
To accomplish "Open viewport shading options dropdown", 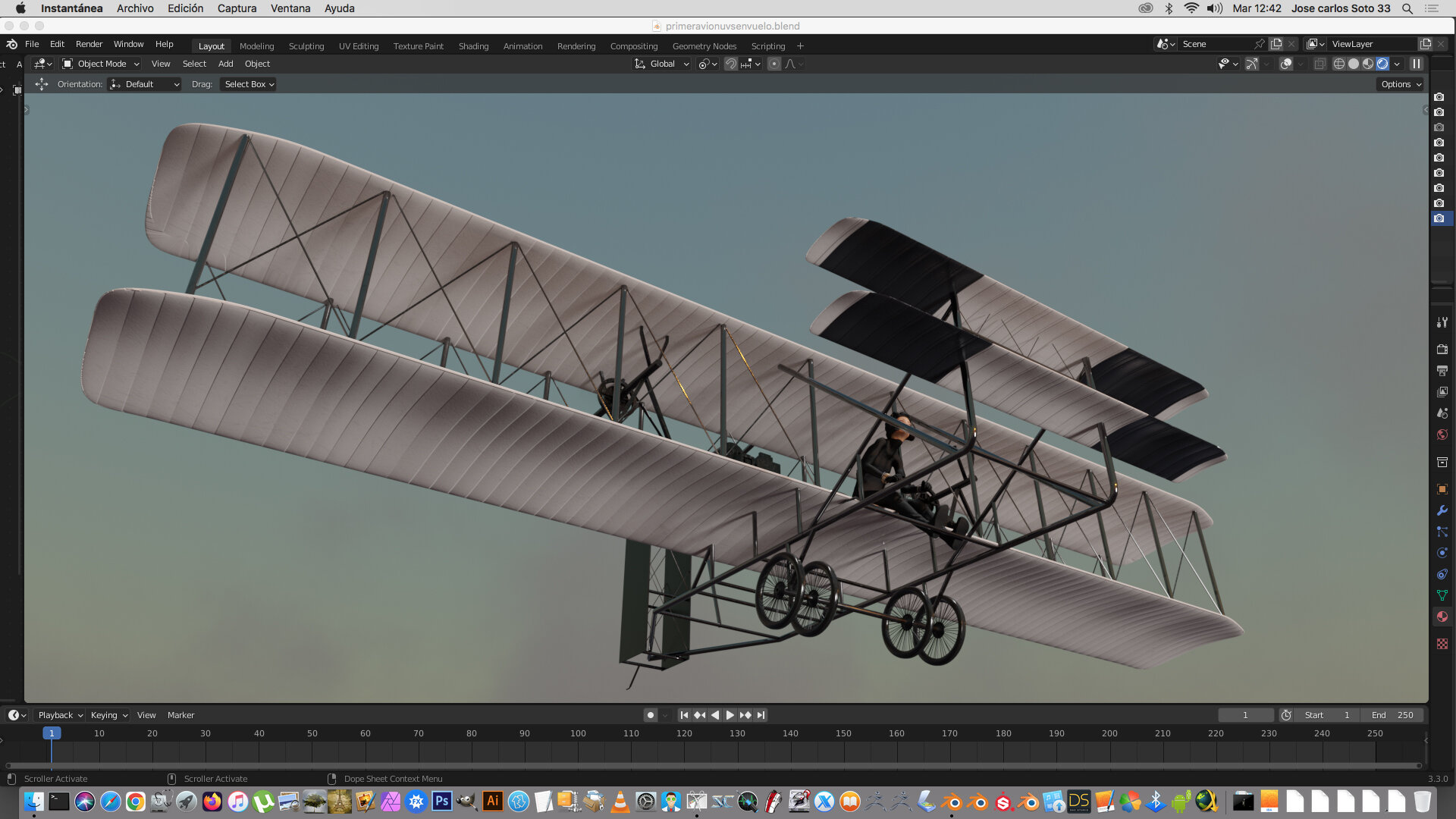I will click(1397, 64).
